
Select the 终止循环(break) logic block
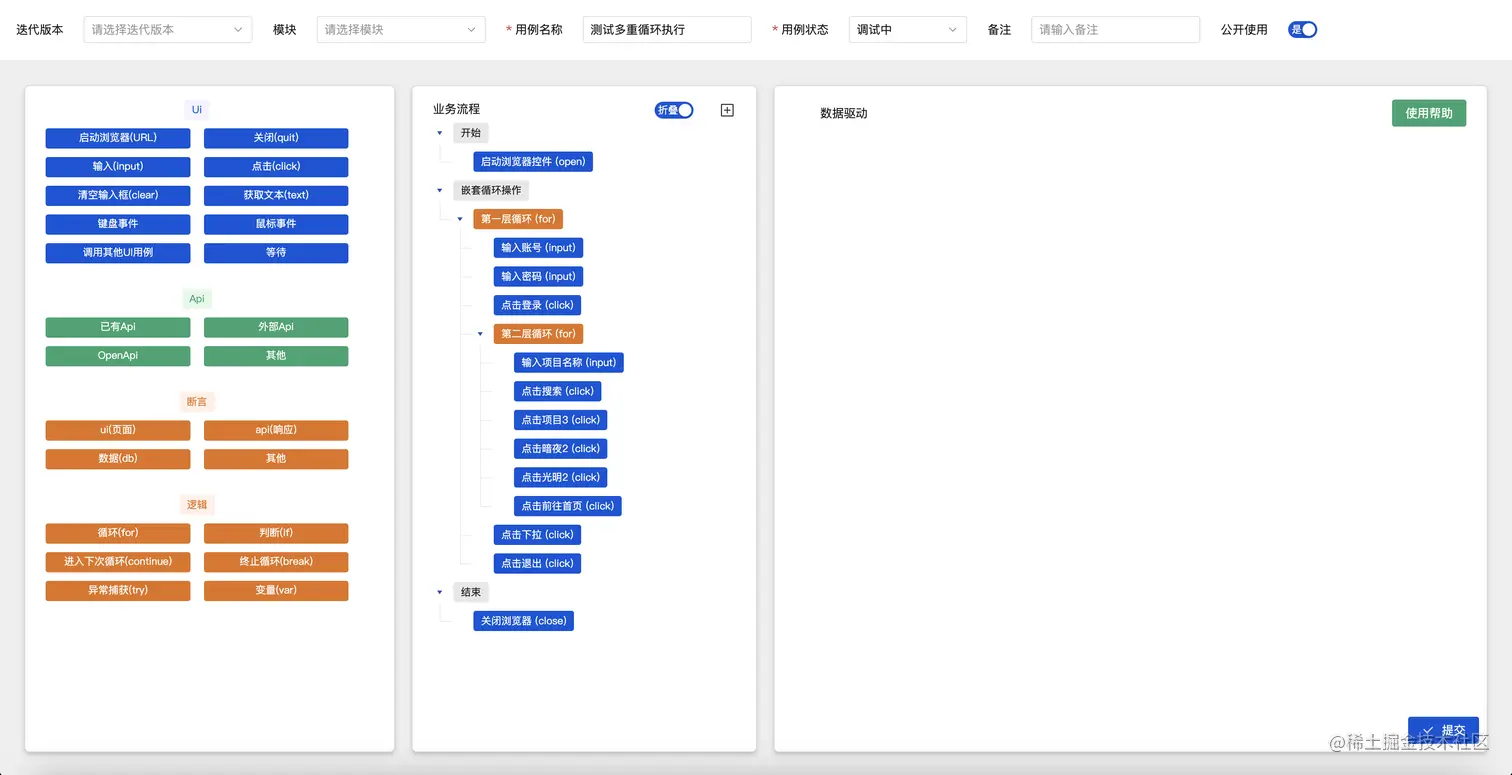[x=275, y=562]
